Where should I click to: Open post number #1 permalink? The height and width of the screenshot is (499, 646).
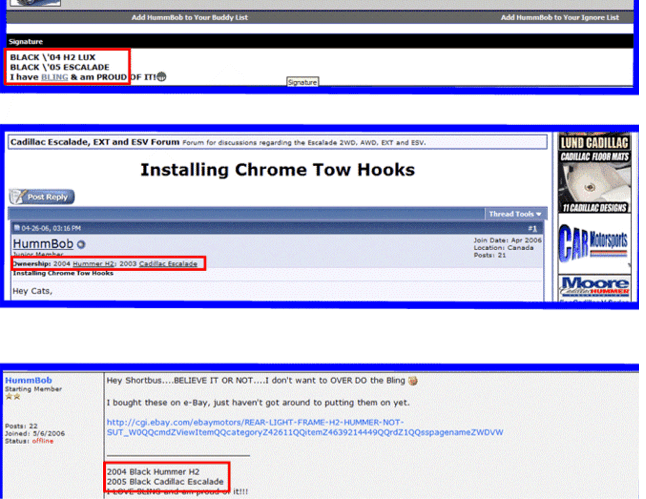click(532, 228)
